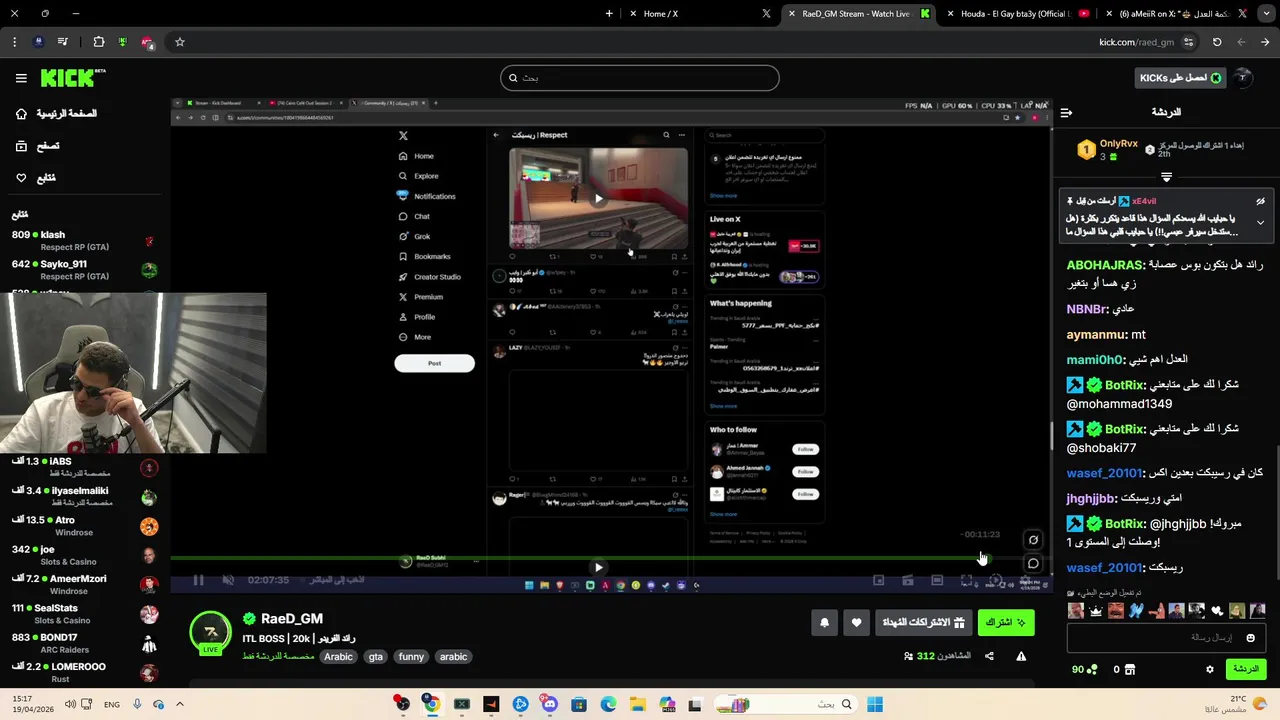
Task: Report the stream with the warning icon
Action: 1021,656
